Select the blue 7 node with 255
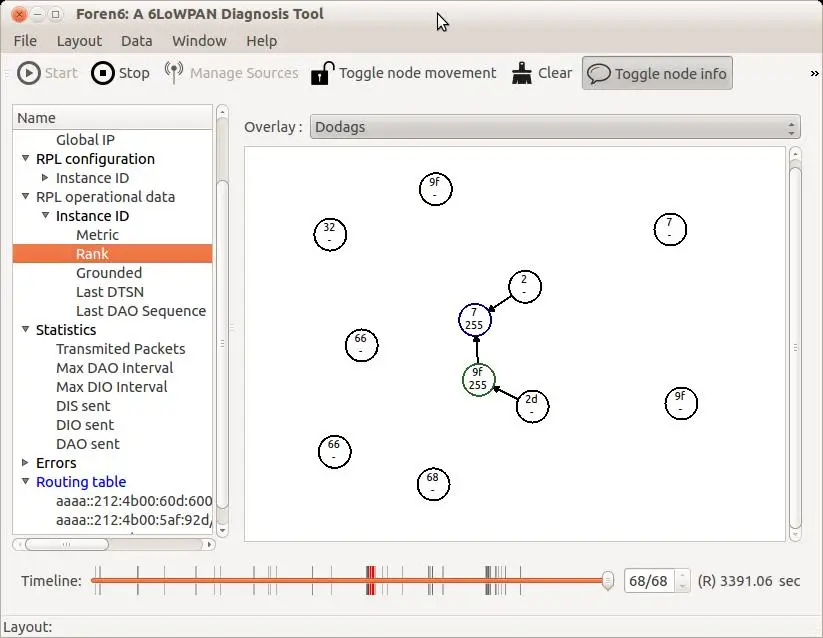This screenshot has height=638, width=823. point(474,320)
